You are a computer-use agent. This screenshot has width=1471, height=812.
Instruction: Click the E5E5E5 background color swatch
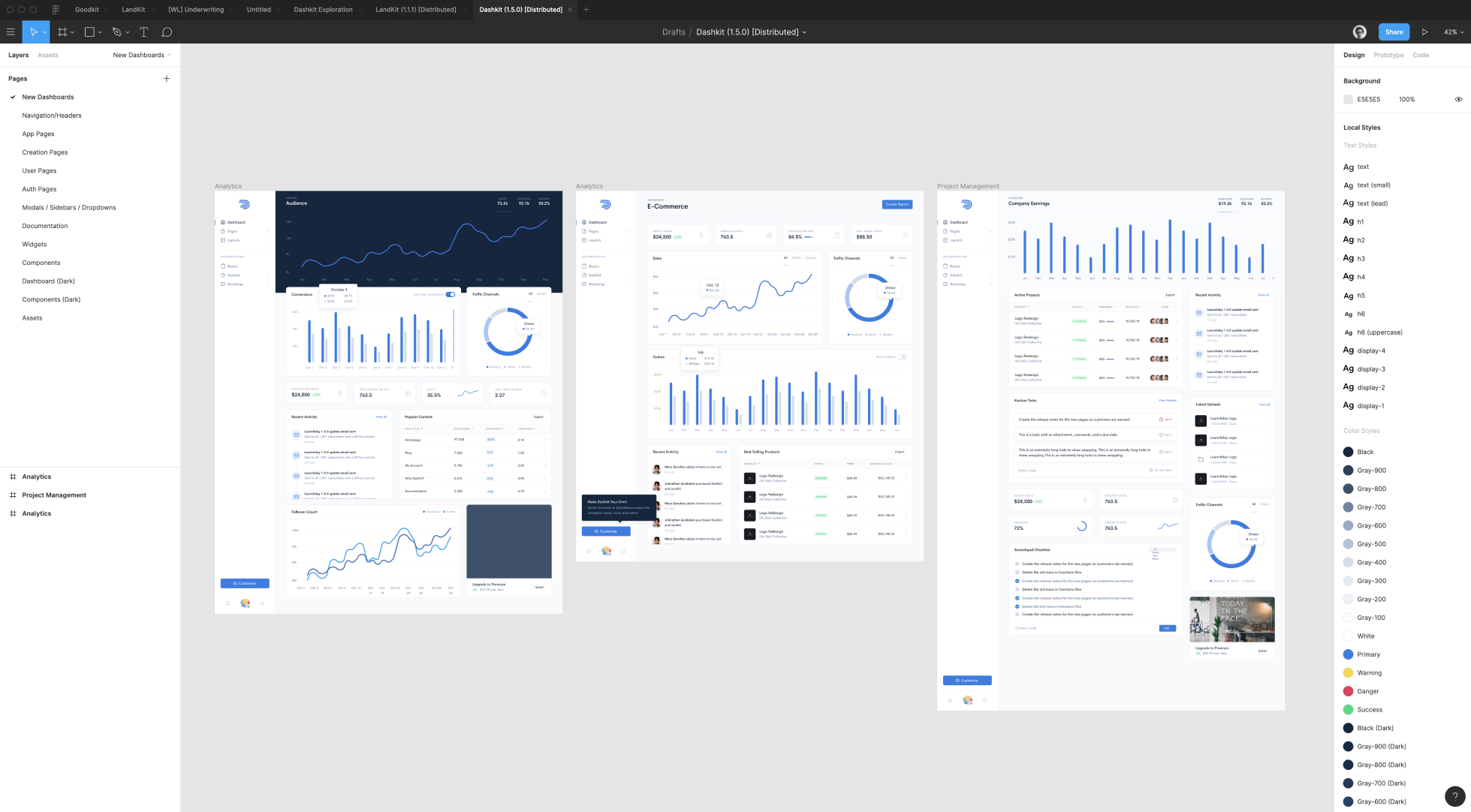point(1348,99)
